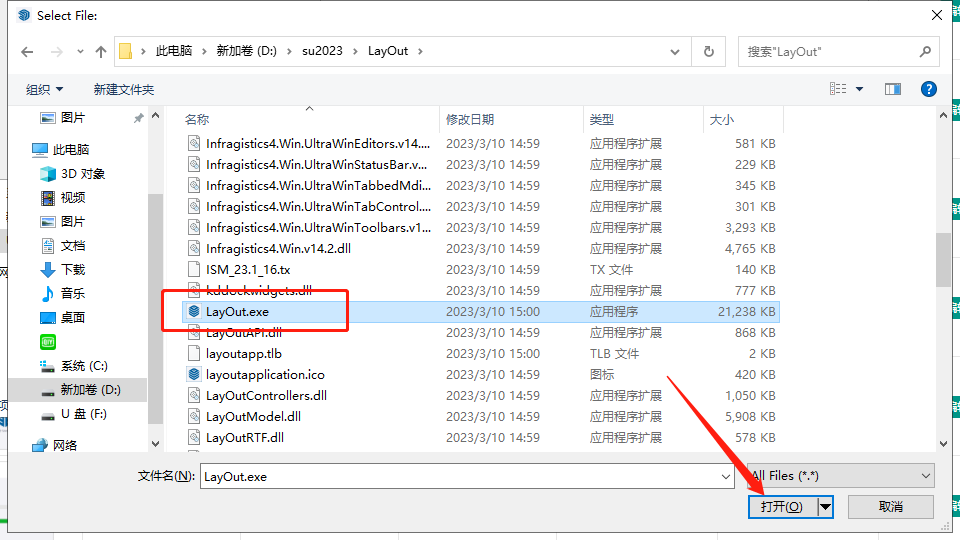This screenshot has width=960, height=540.
Task: Click the Forward navigation arrow
Action: pyautogui.click(x=57, y=52)
